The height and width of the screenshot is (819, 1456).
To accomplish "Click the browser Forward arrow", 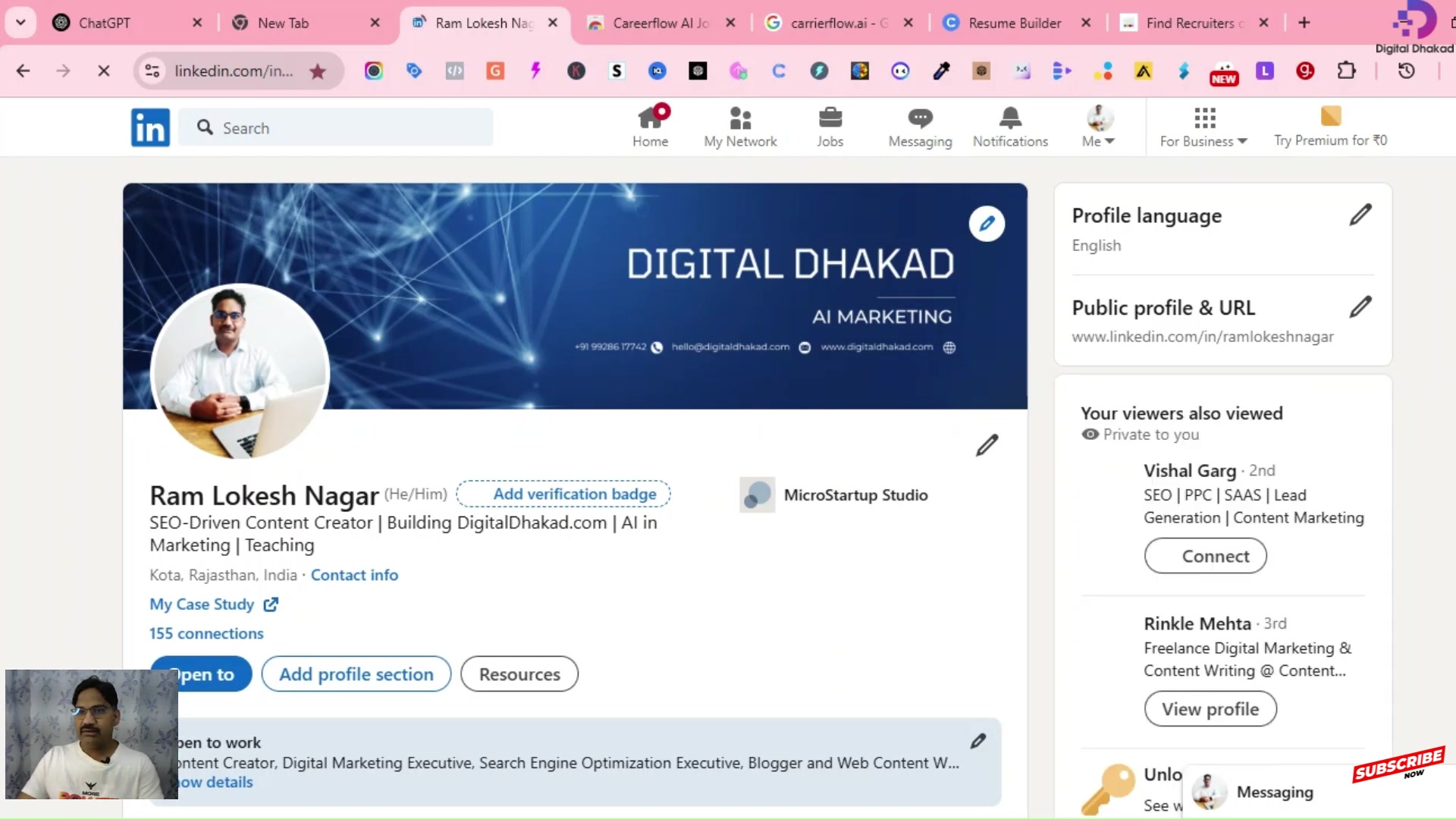I will (x=63, y=71).
